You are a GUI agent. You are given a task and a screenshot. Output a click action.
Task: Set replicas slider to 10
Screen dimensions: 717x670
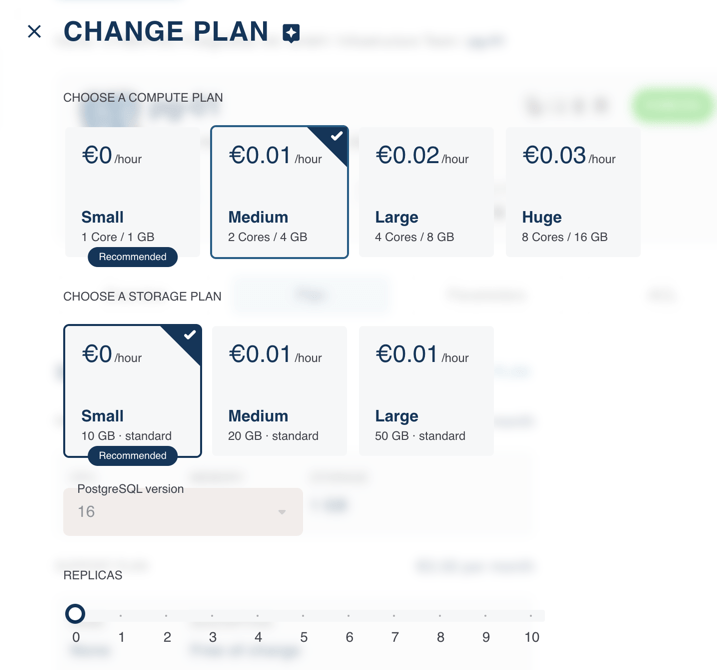(x=531, y=615)
